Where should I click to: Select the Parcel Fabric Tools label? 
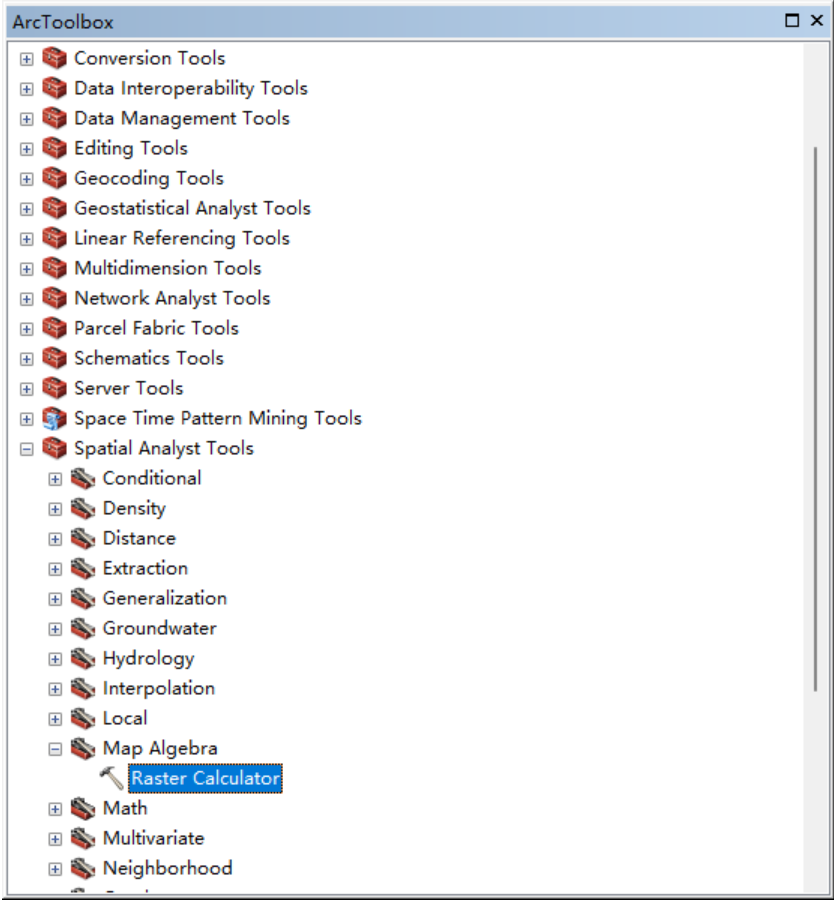coord(156,328)
